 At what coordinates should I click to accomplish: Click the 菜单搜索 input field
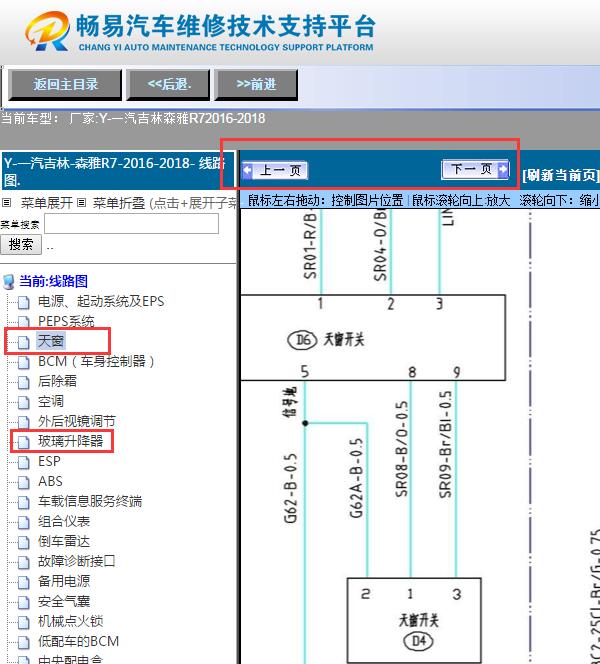pyautogui.click(x=132, y=224)
